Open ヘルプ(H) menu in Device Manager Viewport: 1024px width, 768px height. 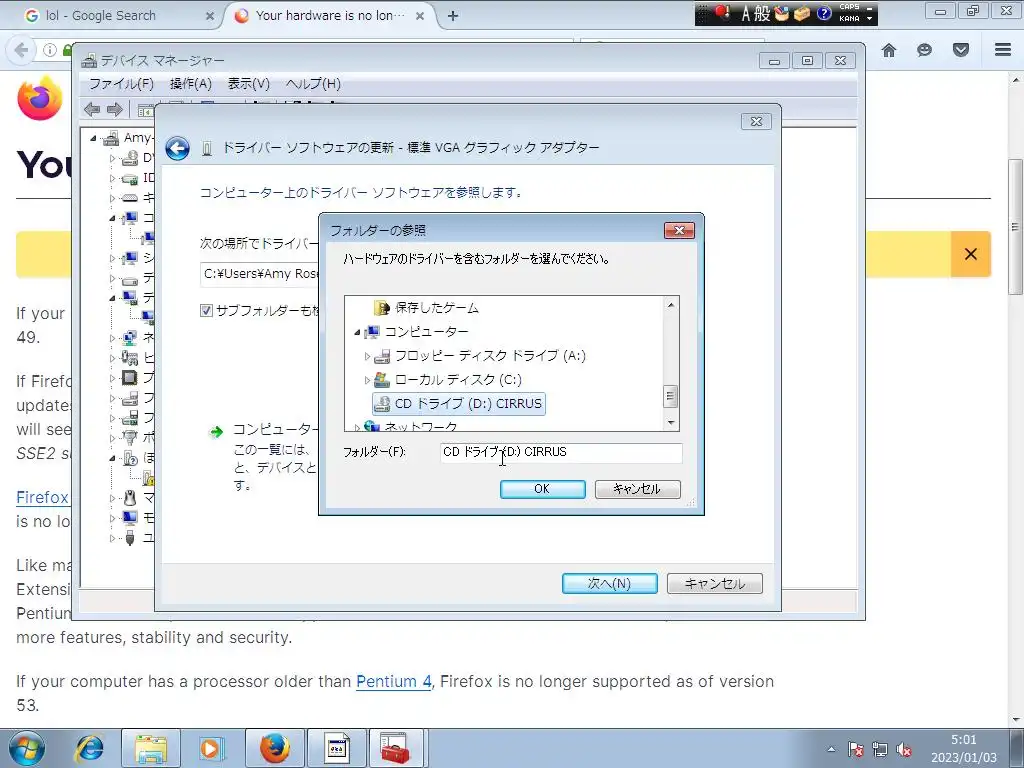(313, 84)
